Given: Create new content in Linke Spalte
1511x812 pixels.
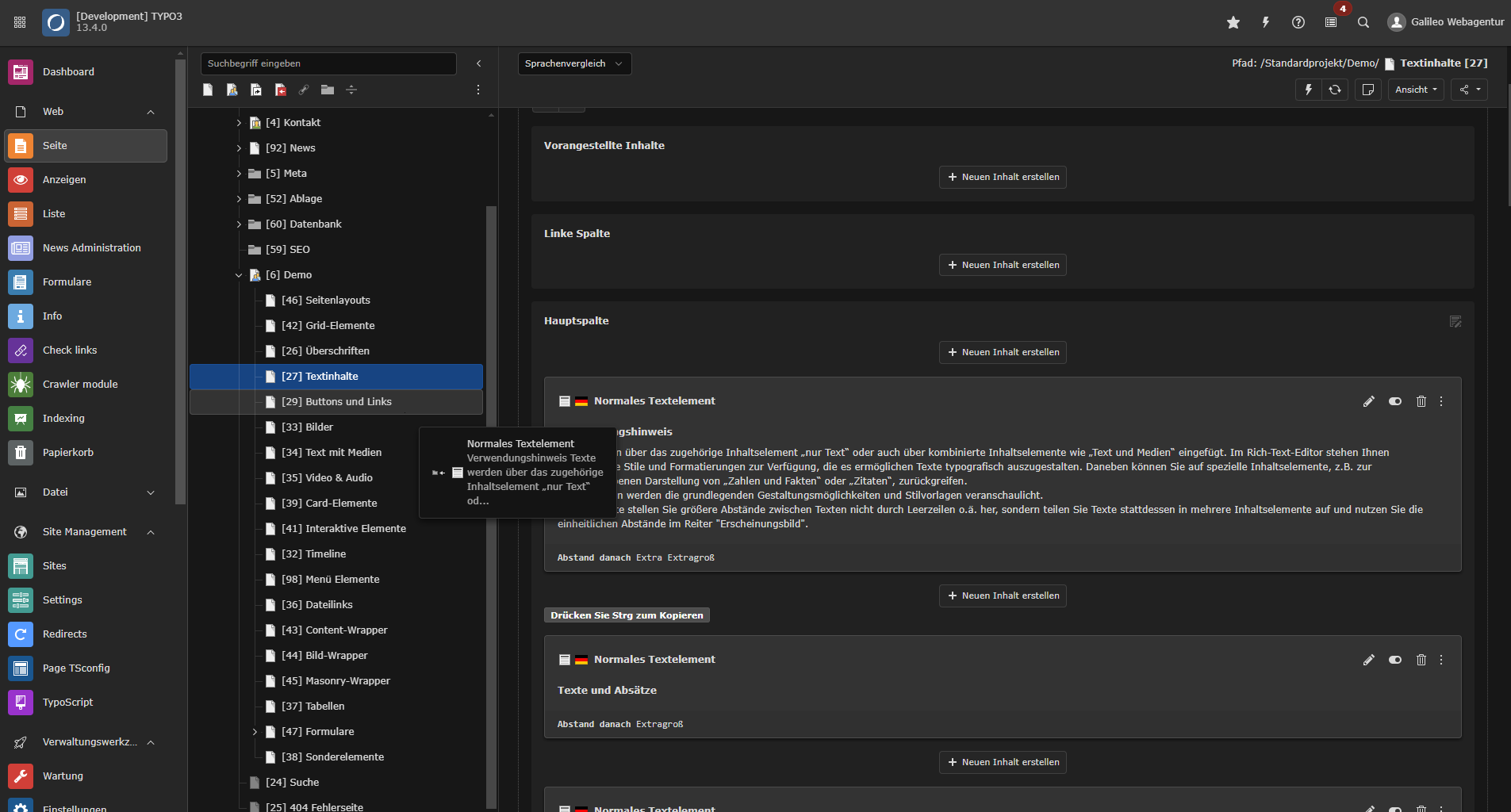Looking at the screenshot, I should click(1002, 265).
